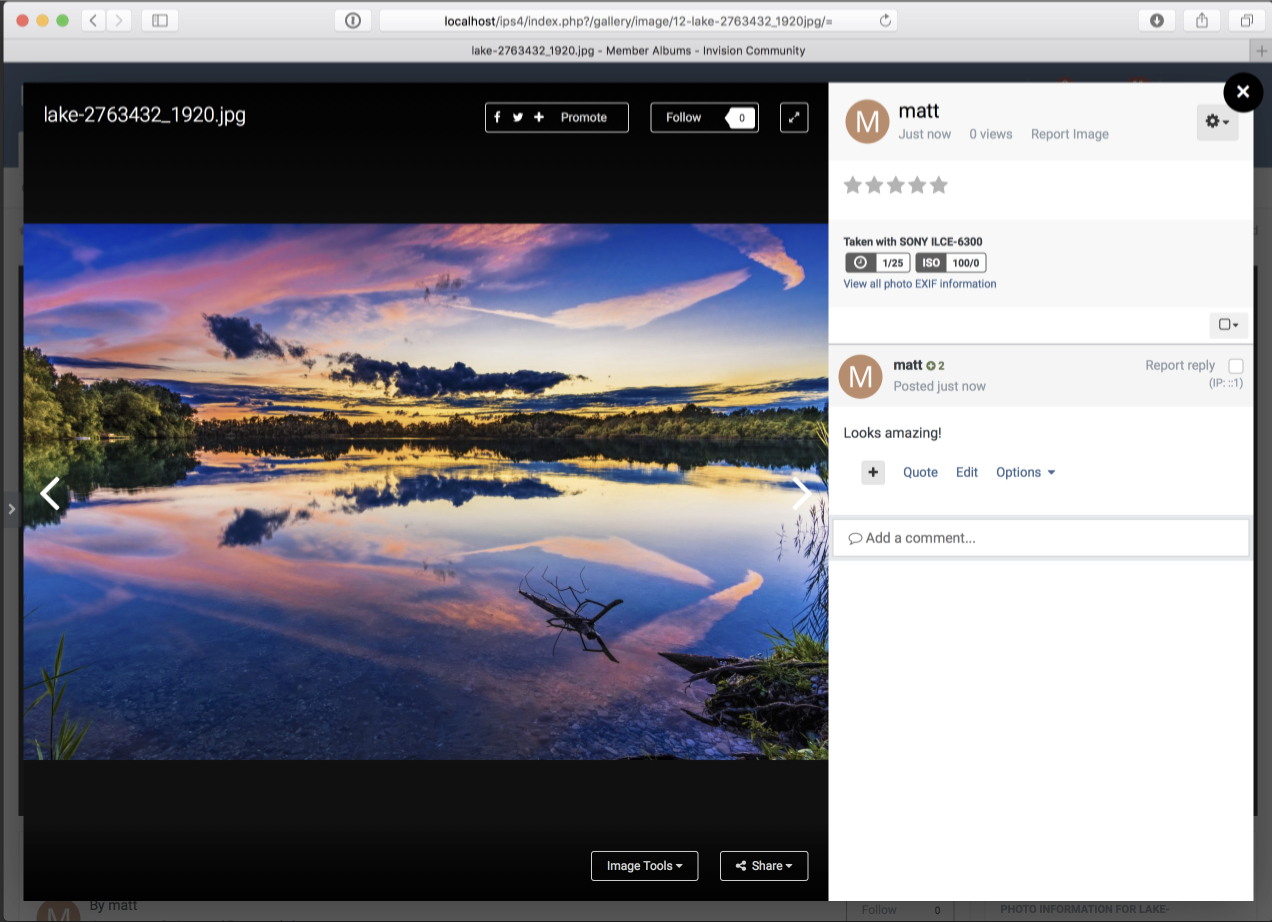Click matt's avatar beside the comment
Screen dimensions: 1272x922
pos(860,376)
